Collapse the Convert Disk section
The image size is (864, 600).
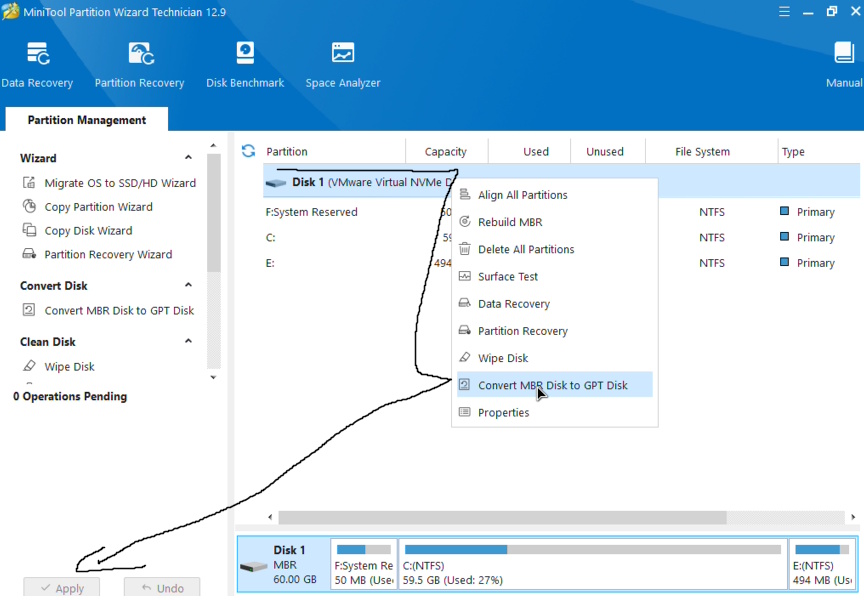point(188,285)
